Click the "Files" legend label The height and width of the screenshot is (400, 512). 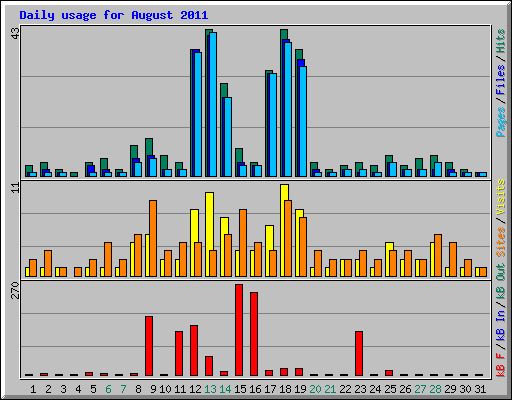click(x=500, y=80)
